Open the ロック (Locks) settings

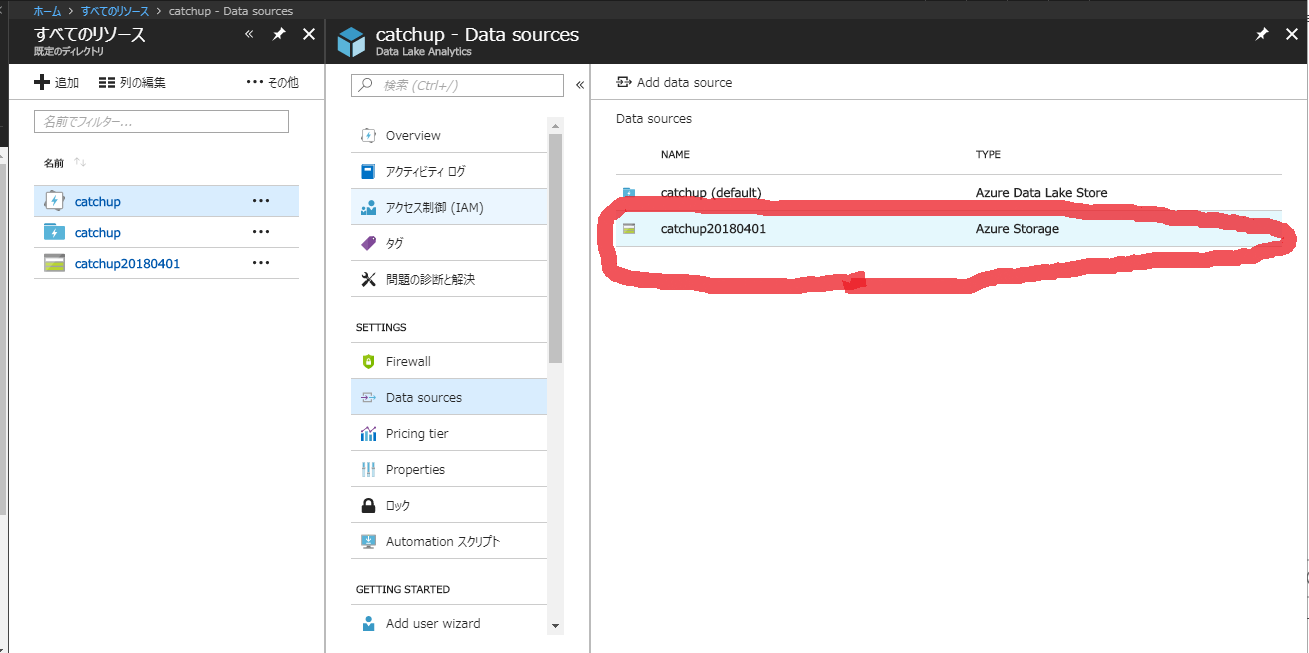(400, 504)
